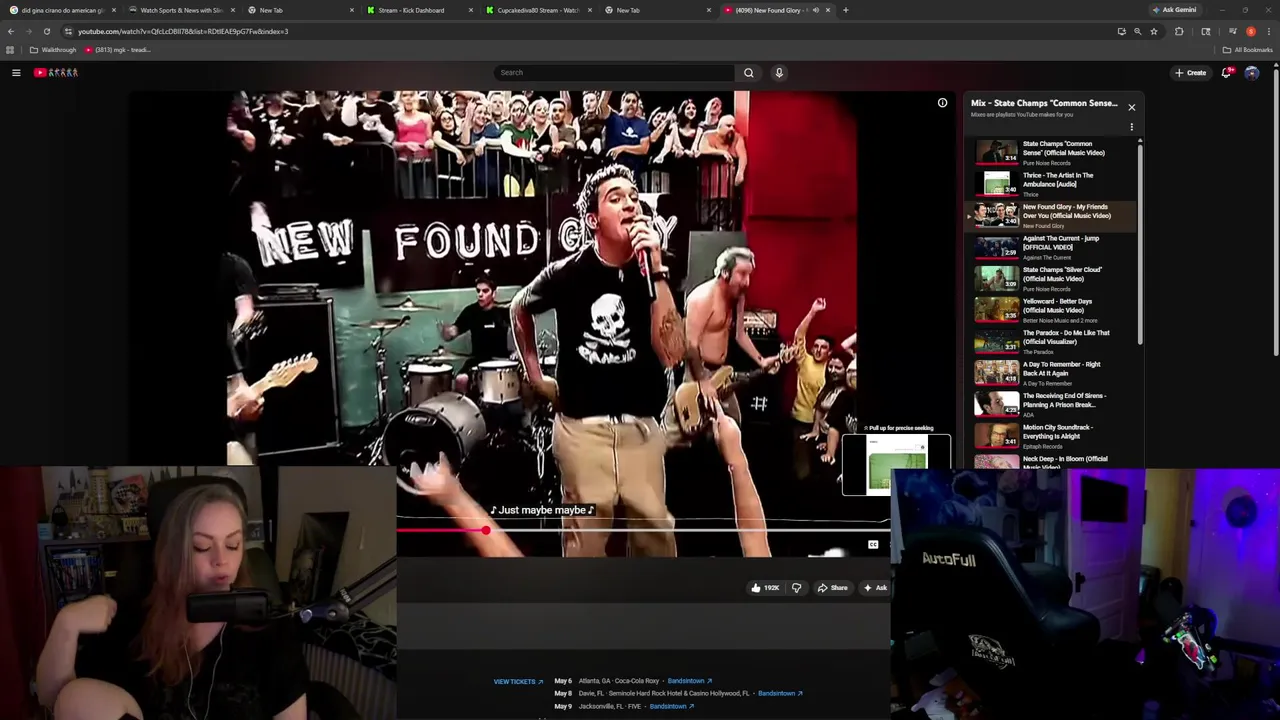Viewport: 1280px width, 720px height.
Task: Dislike the video with thumbs down
Action: [x=796, y=588]
